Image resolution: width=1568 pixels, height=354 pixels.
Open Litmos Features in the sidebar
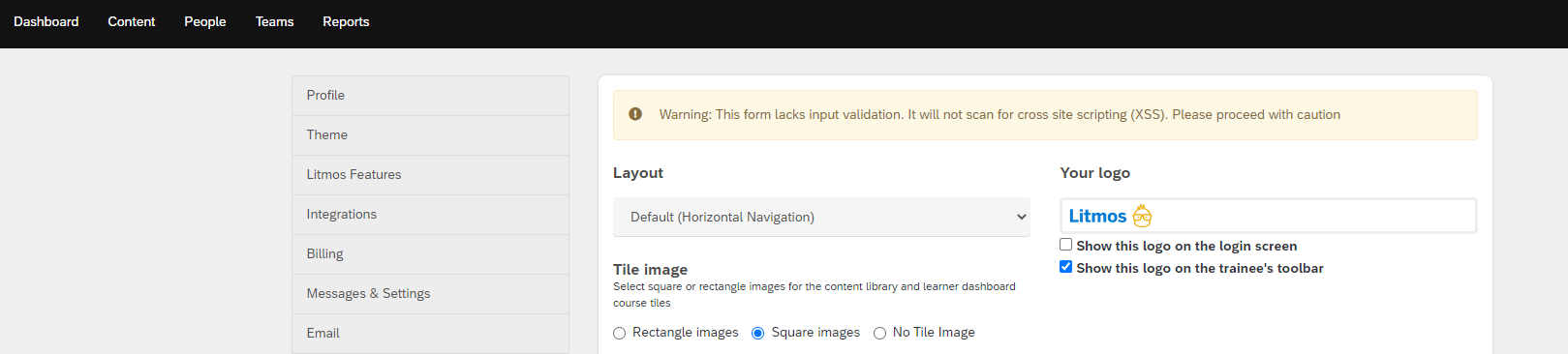tap(430, 175)
